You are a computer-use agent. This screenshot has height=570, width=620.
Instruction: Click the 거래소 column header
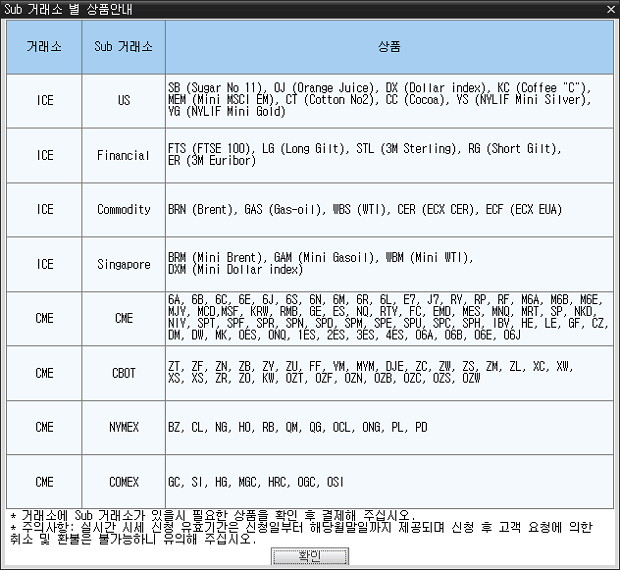pyautogui.click(x=44, y=47)
